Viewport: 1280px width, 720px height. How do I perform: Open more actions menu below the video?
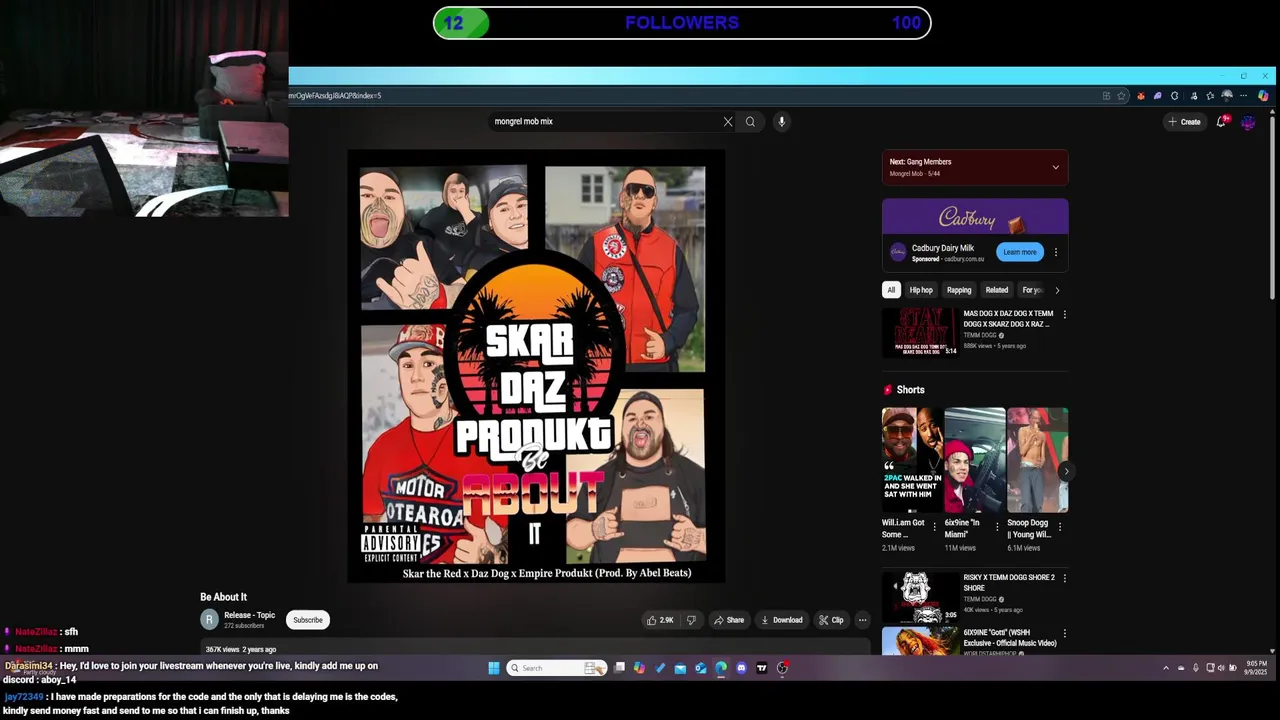coord(862,620)
